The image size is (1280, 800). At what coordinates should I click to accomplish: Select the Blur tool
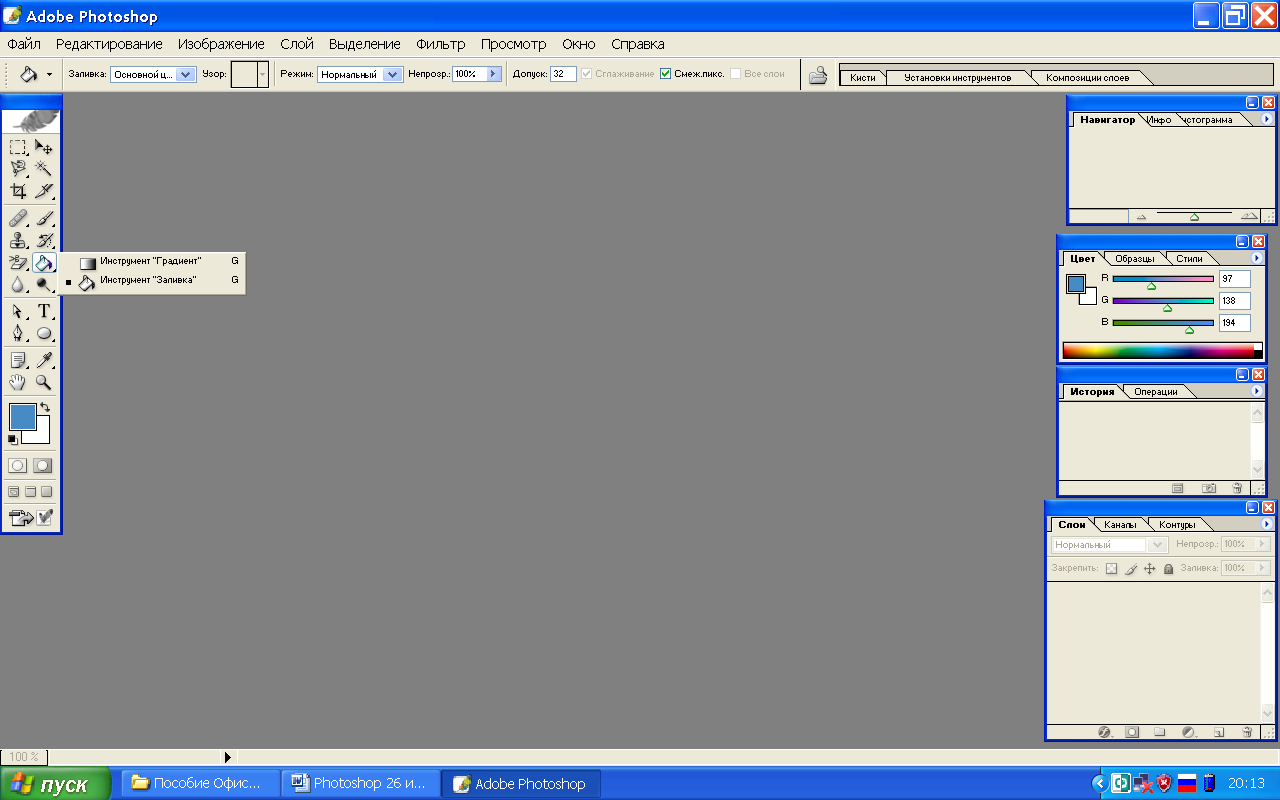pos(18,285)
